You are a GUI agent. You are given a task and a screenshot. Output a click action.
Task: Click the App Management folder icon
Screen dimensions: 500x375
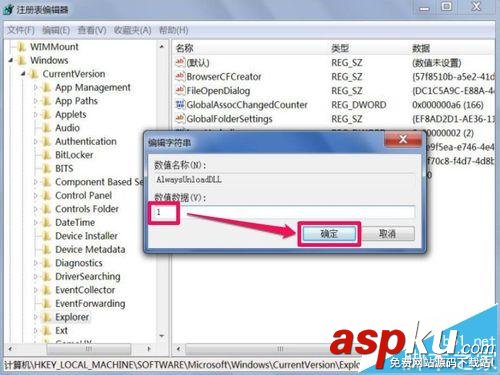pyautogui.click(x=47, y=88)
